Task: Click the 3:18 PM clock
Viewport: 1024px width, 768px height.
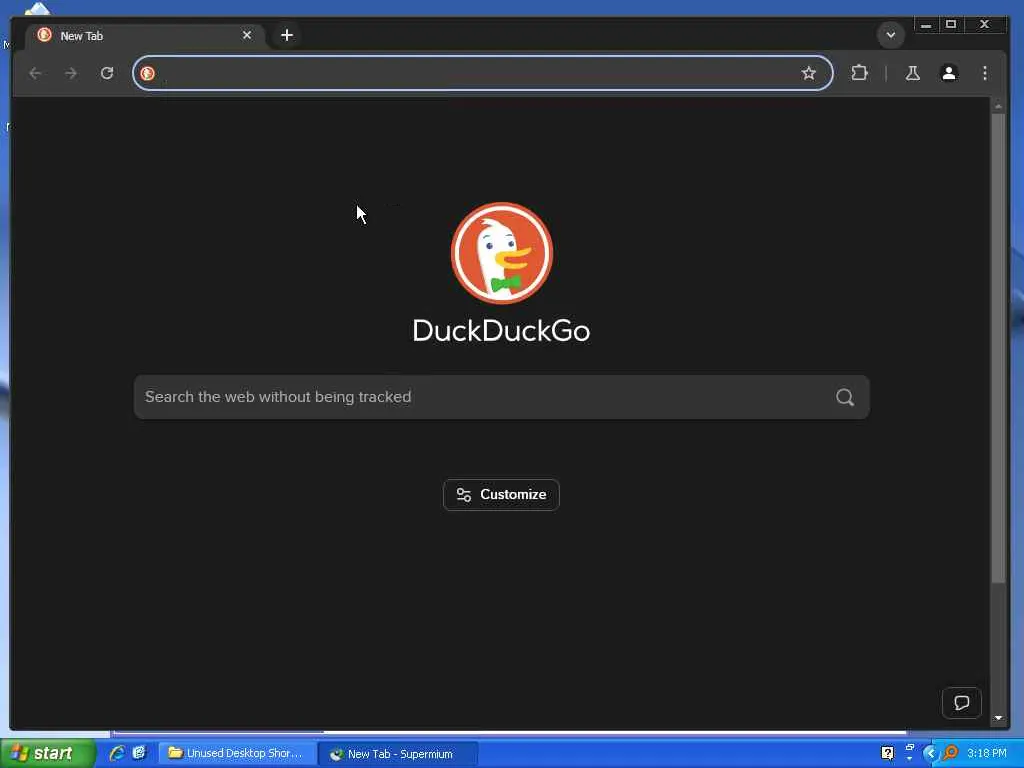Action: pos(987,754)
